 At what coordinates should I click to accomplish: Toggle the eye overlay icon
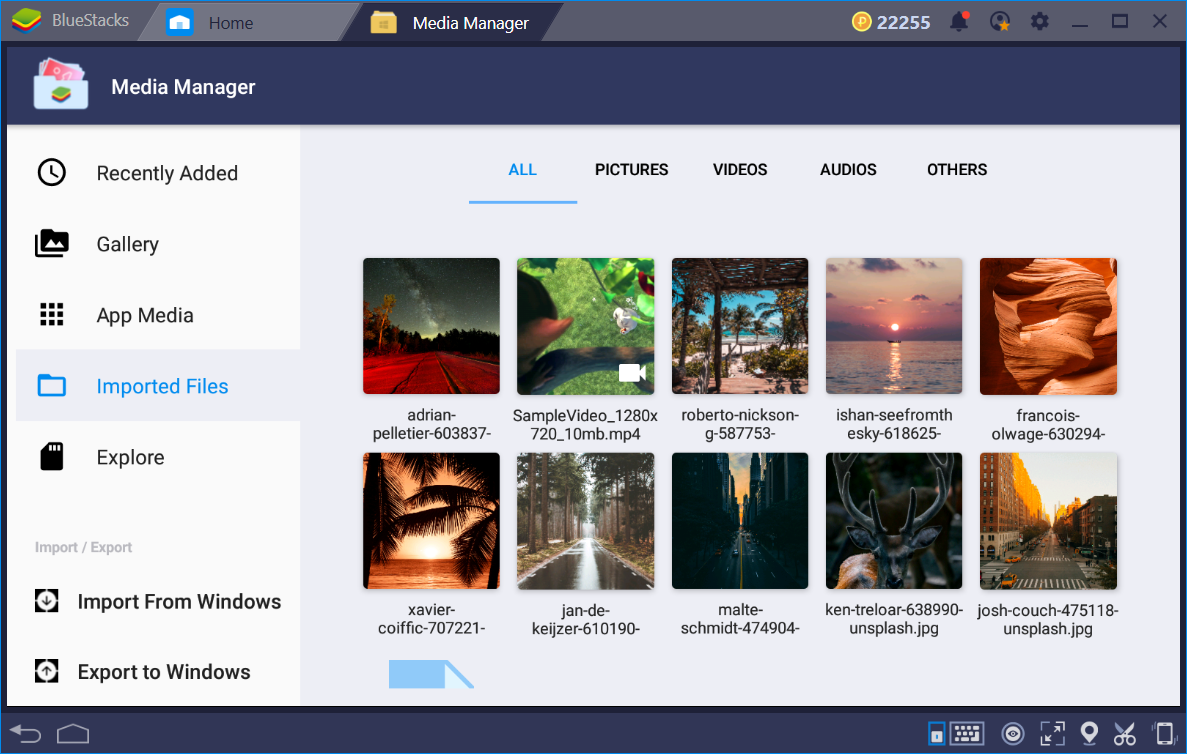pyautogui.click(x=1012, y=734)
